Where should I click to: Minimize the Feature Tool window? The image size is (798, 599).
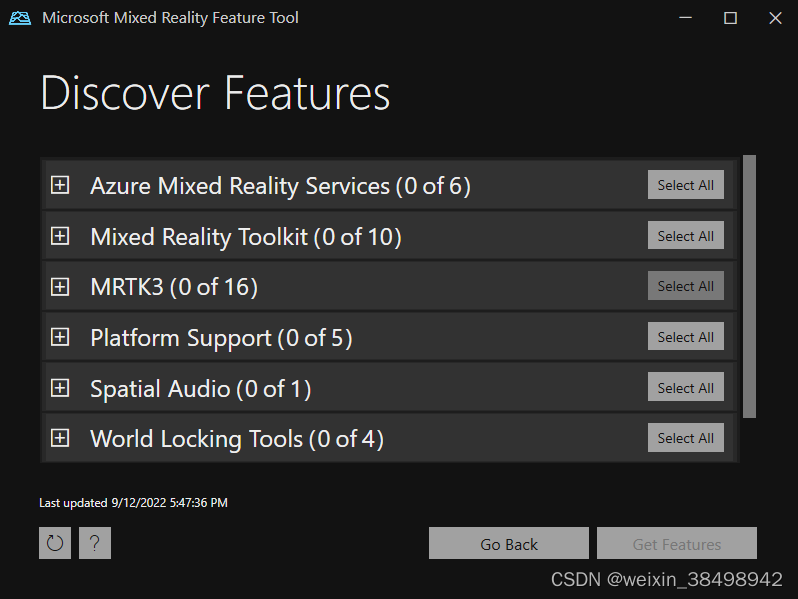[686, 18]
